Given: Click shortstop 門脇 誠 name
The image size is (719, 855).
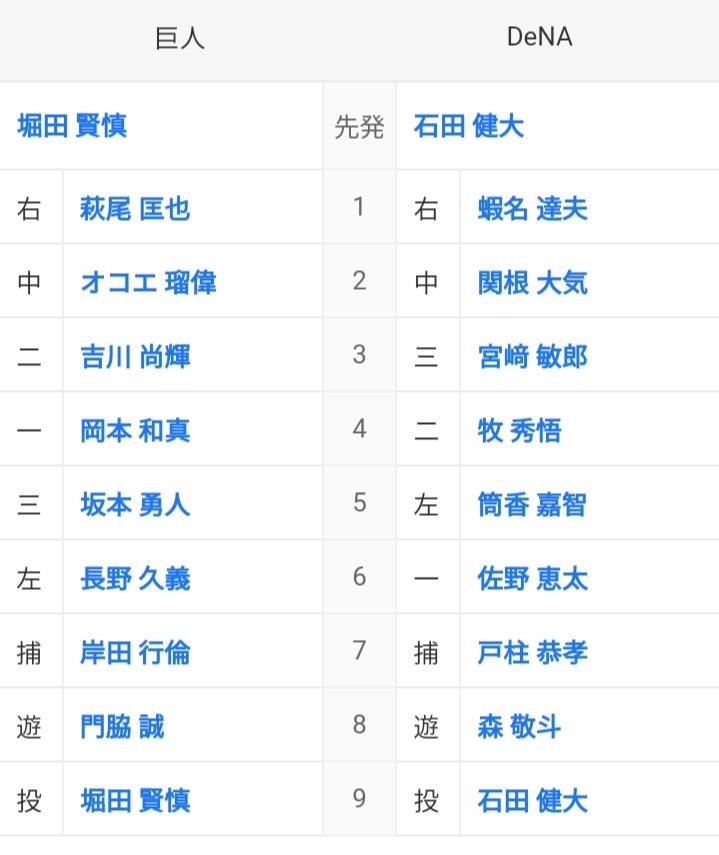Looking at the screenshot, I should [x=122, y=726].
